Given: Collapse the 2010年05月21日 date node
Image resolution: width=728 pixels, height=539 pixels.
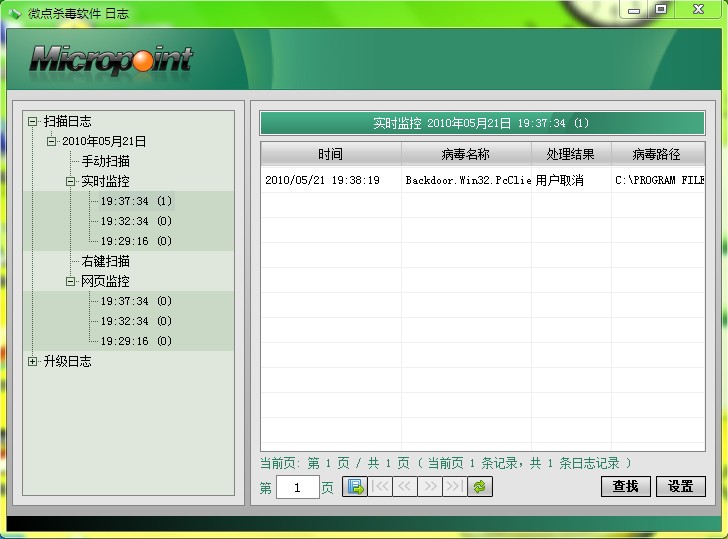Looking at the screenshot, I should click(x=52, y=141).
